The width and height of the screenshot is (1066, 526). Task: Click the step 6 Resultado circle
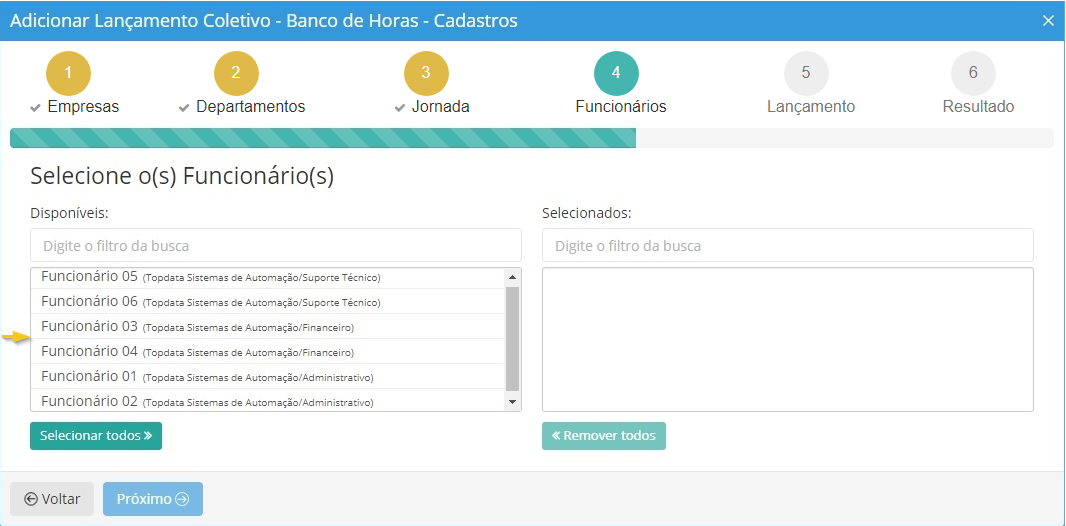click(x=973, y=73)
